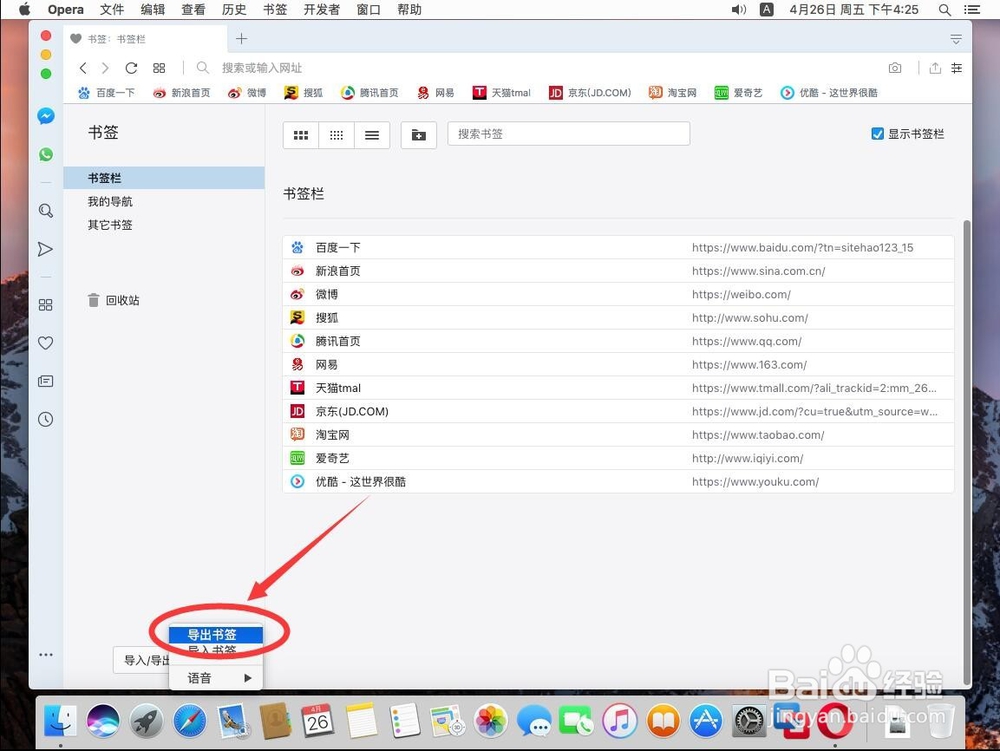Image resolution: width=1000 pixels, height=751 pixels.
Task: Create a new bookmark folder
Action: (x=420, y=134)
